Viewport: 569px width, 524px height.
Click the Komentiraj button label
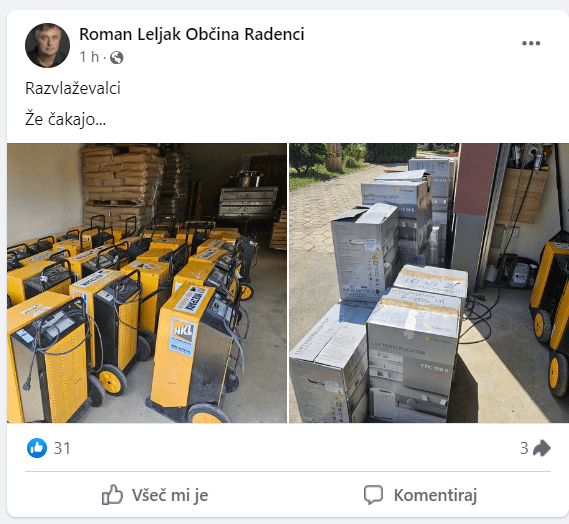click(435, 495)
